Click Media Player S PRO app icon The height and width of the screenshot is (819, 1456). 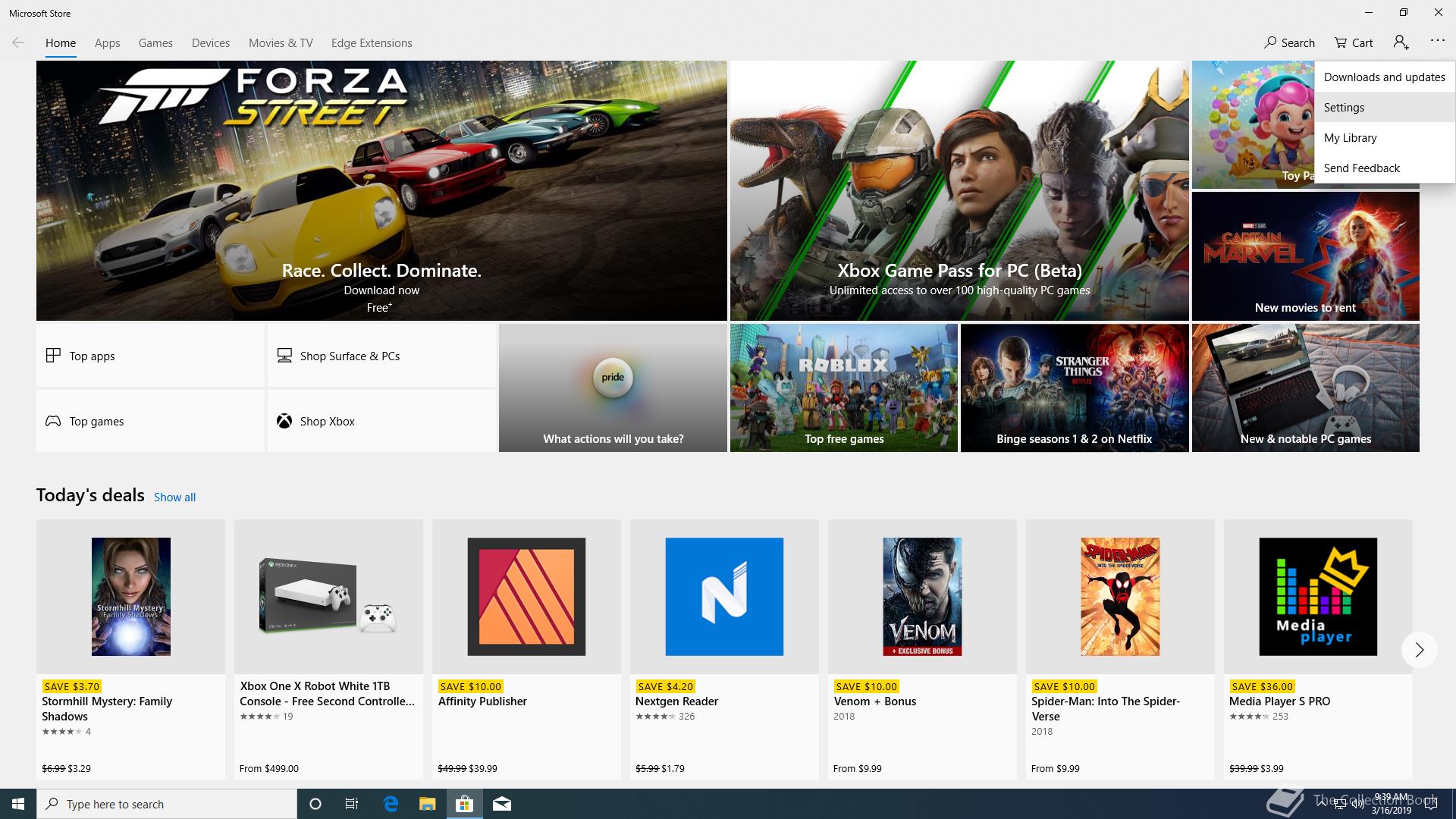pyautogui.click(x=1318, y=597)
